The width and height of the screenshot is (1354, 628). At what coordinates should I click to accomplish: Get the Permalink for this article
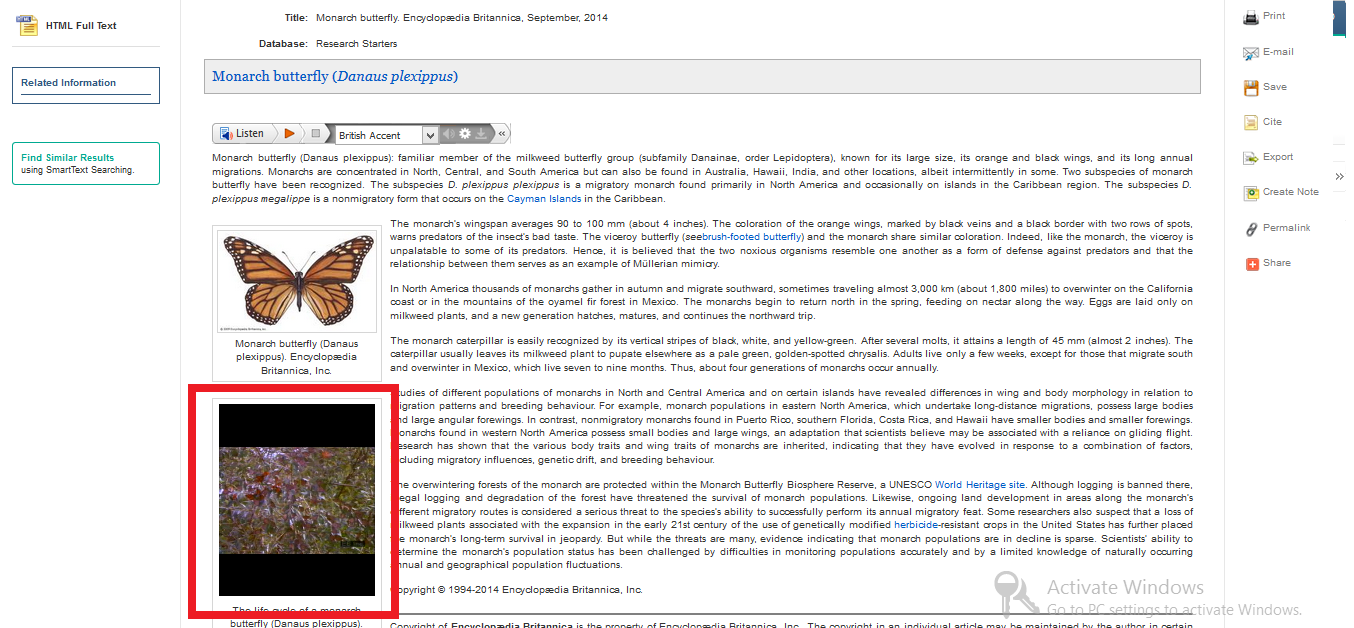pos(1277,228)
